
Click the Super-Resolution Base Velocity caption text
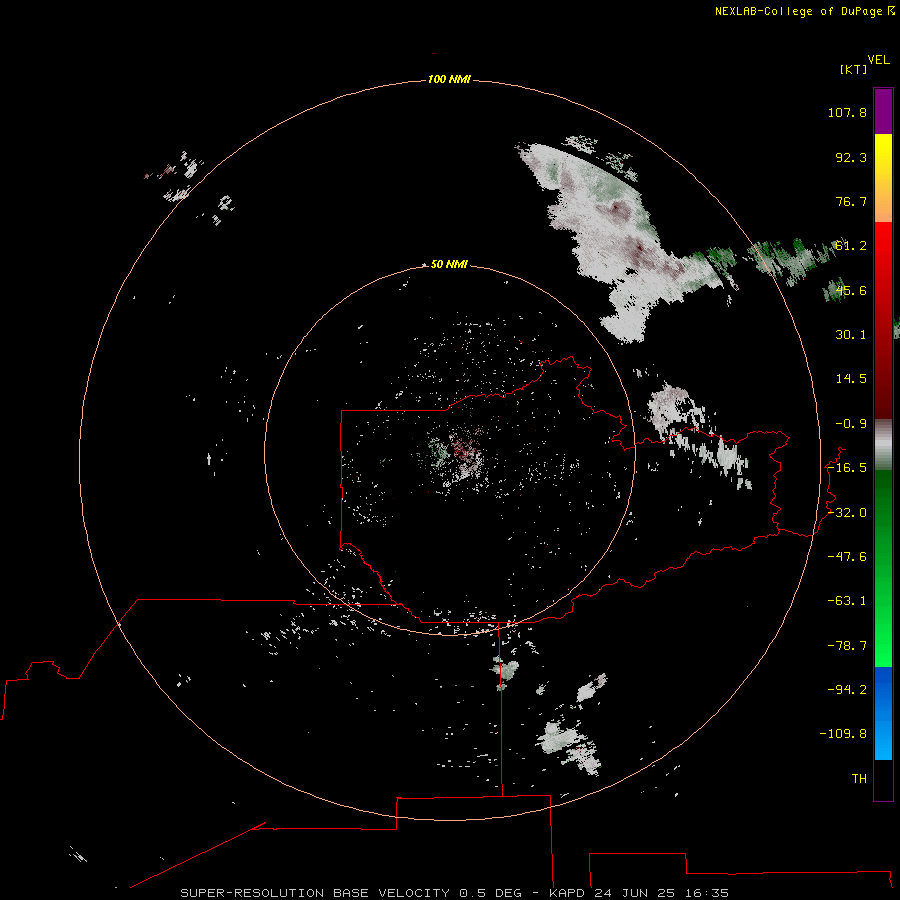pyautogui.click(x=455, y=893)
